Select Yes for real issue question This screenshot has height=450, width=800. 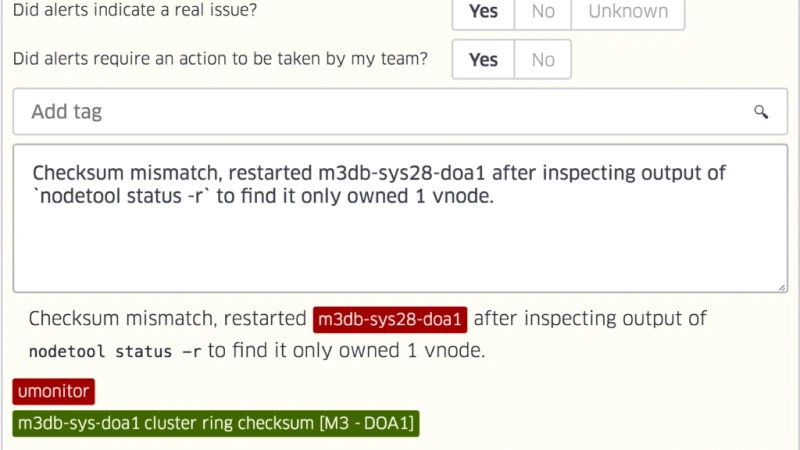coord(483,12)
